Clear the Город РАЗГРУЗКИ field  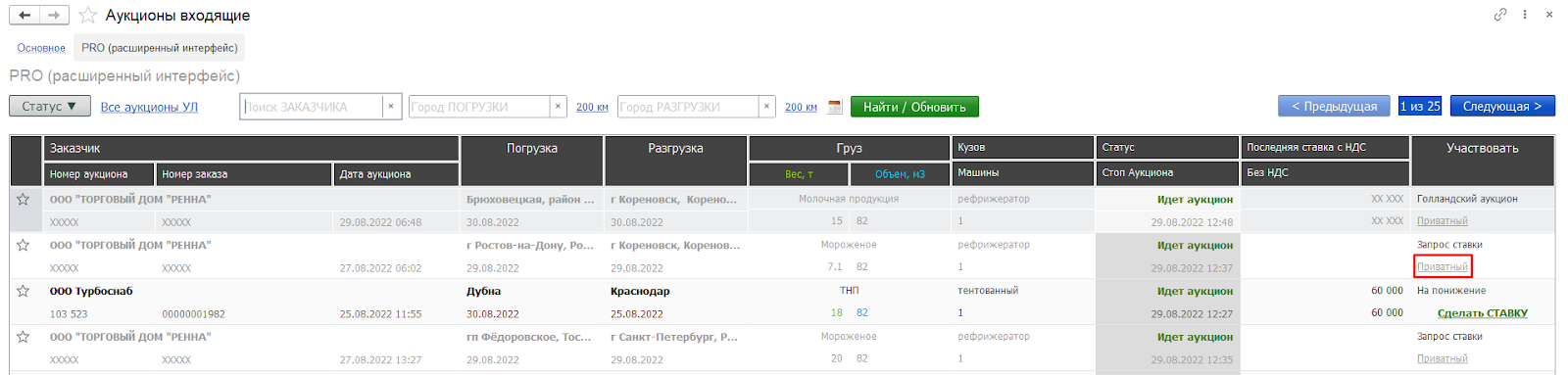click(x=766, y=107)
